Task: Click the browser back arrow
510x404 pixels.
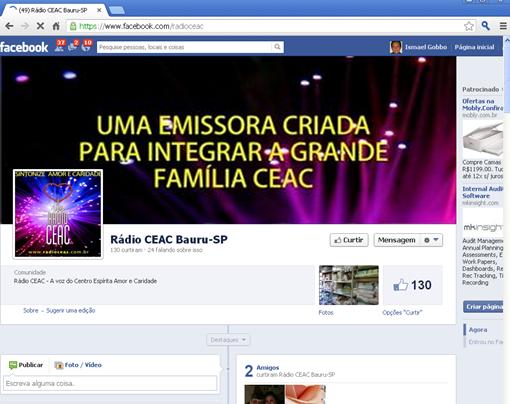Action: coord(9,26)
